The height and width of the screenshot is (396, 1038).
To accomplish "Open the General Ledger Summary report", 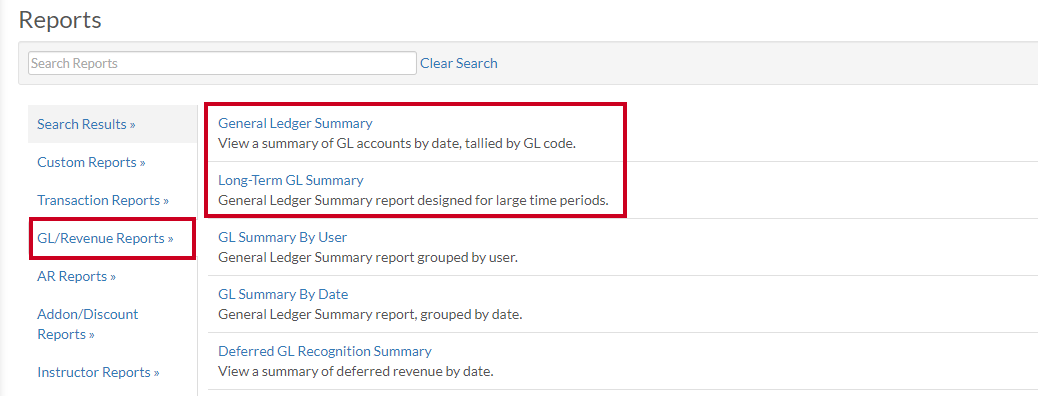I will [295, 123].
